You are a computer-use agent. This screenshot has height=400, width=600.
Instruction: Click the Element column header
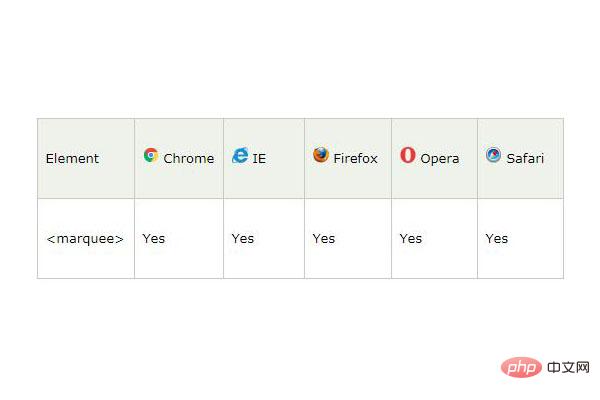coord(72,158)
